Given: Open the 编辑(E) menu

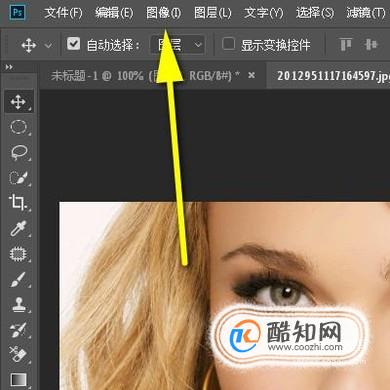Looking at the screenshot, I should click(x=114, y=13).
